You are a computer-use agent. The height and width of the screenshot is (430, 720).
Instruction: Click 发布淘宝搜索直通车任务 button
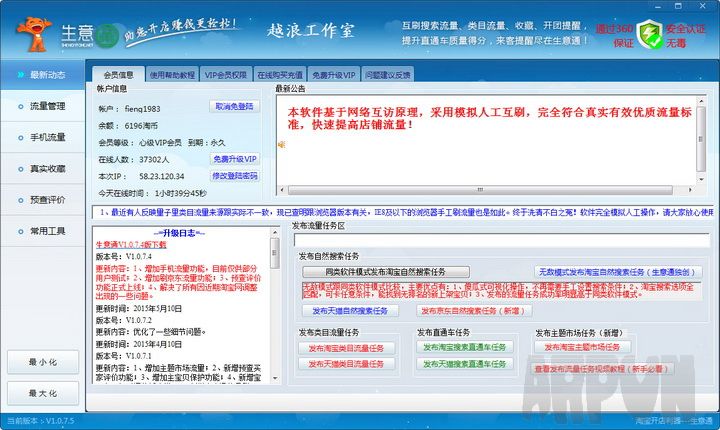tap(465, 347)
